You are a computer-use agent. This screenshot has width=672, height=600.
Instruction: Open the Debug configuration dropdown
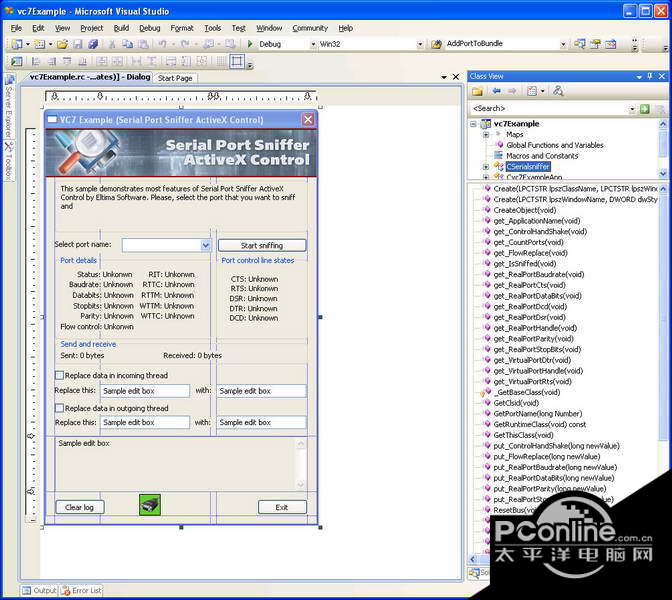pos(313,44)
